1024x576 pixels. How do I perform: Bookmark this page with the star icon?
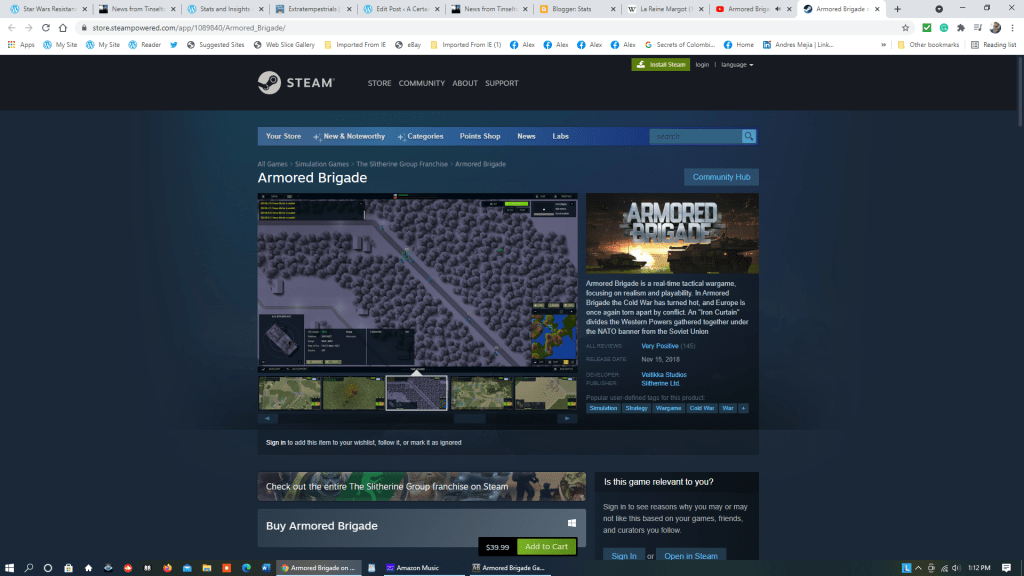(906, 28)
